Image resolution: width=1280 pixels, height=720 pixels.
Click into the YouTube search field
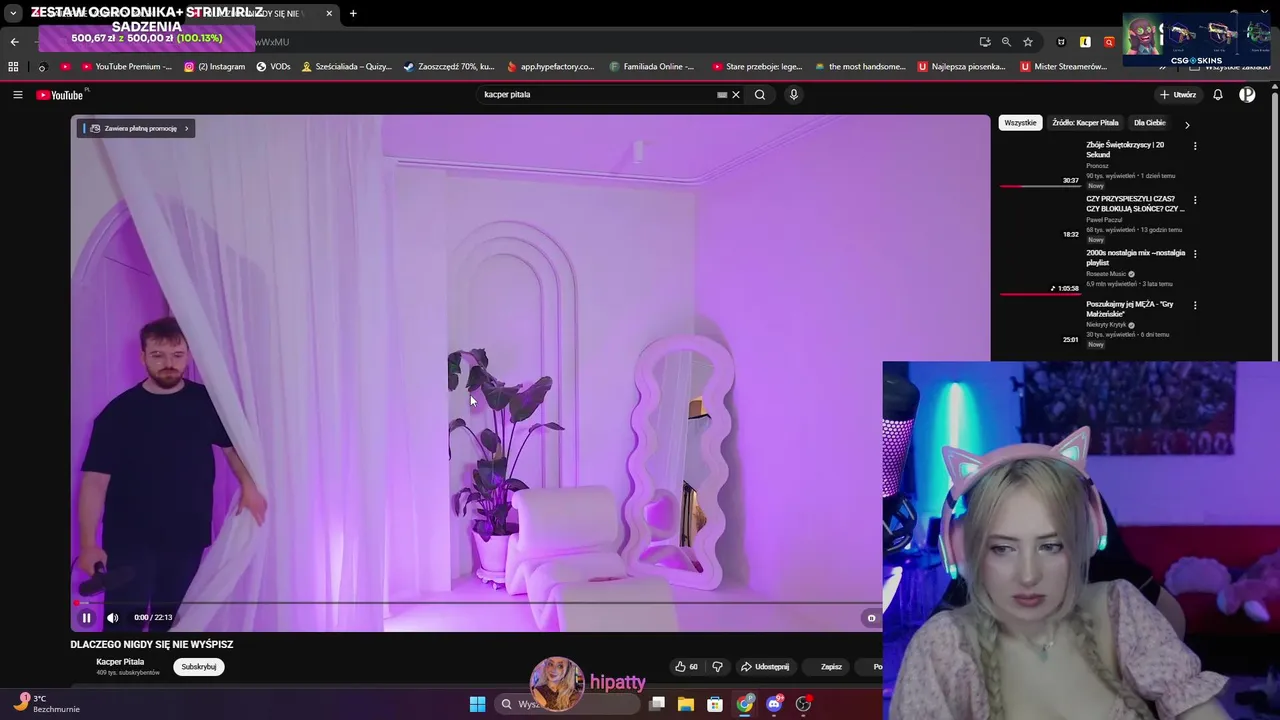click(x=595, y=95)
